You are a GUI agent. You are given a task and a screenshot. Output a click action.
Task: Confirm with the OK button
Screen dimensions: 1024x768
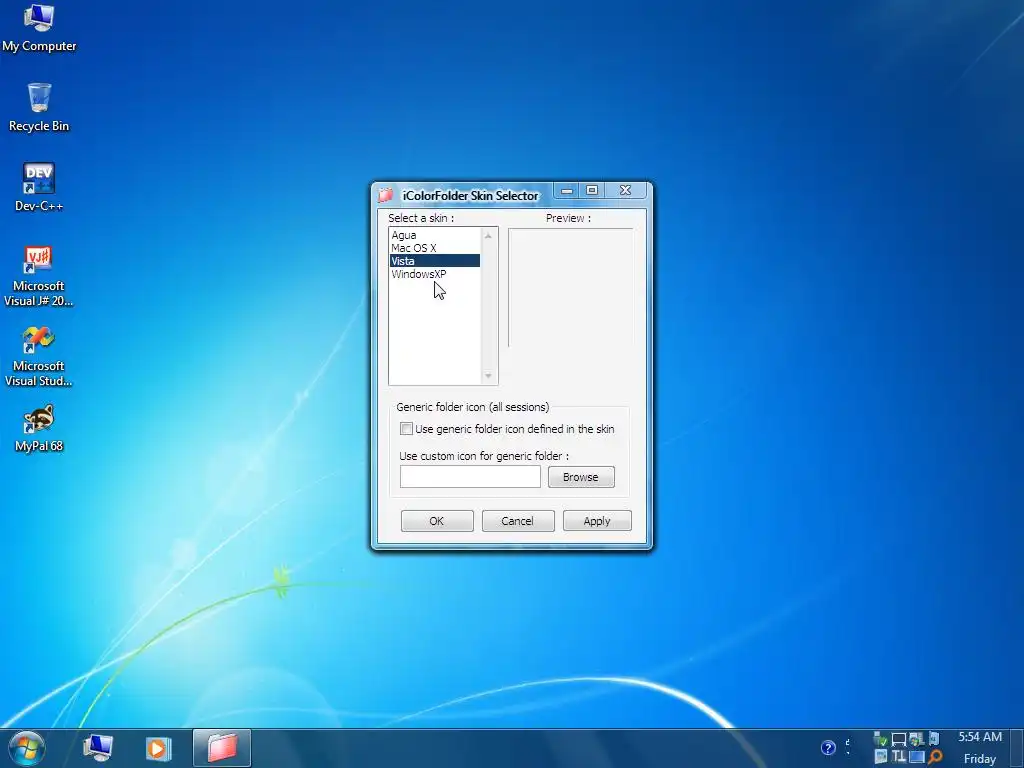point(436,520)
